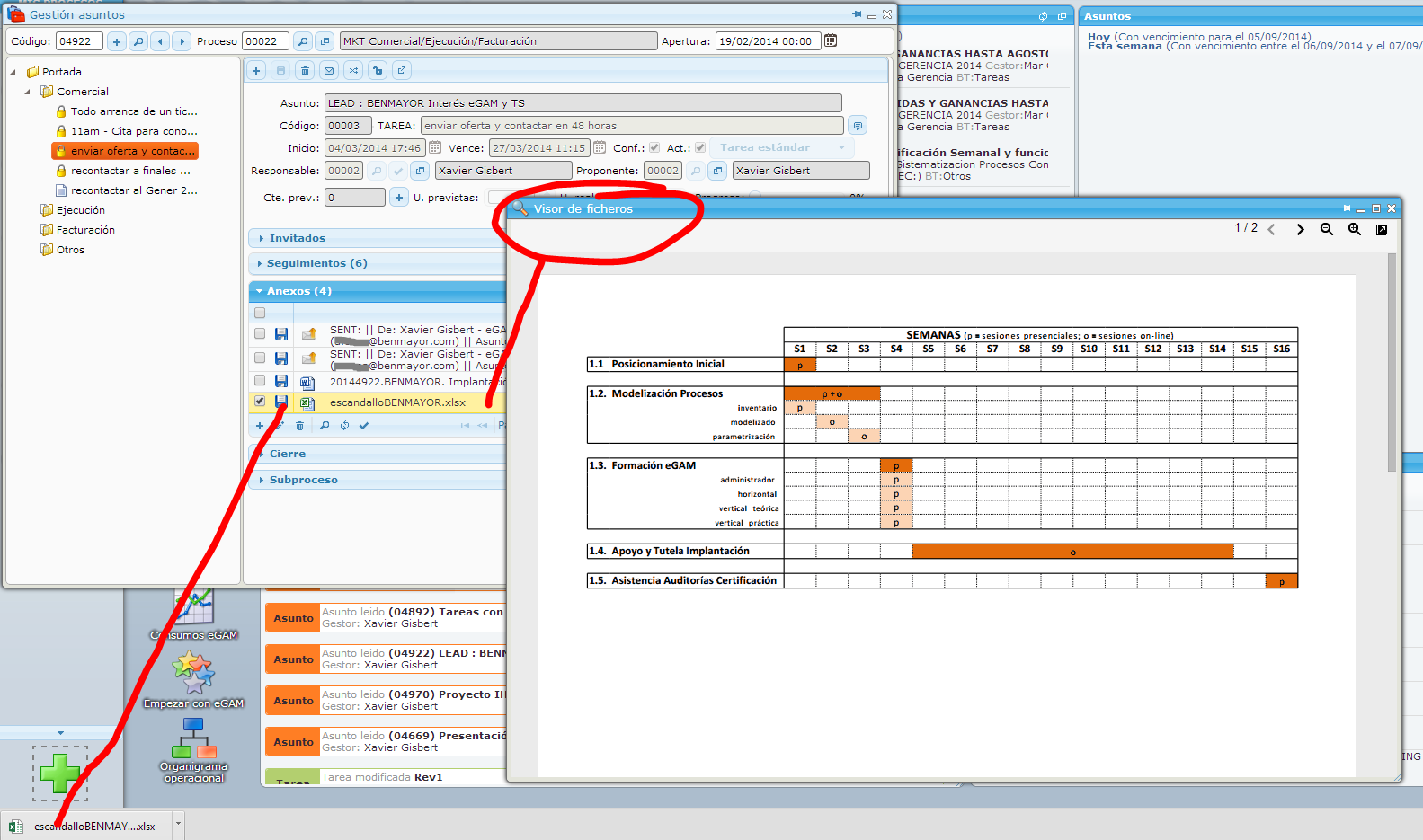The height and width of the screenshot is (840, 1423).
Task: Download the escandalloBENMAYOR.xlsx attachment via save icon
Action: tap(281, 402)
